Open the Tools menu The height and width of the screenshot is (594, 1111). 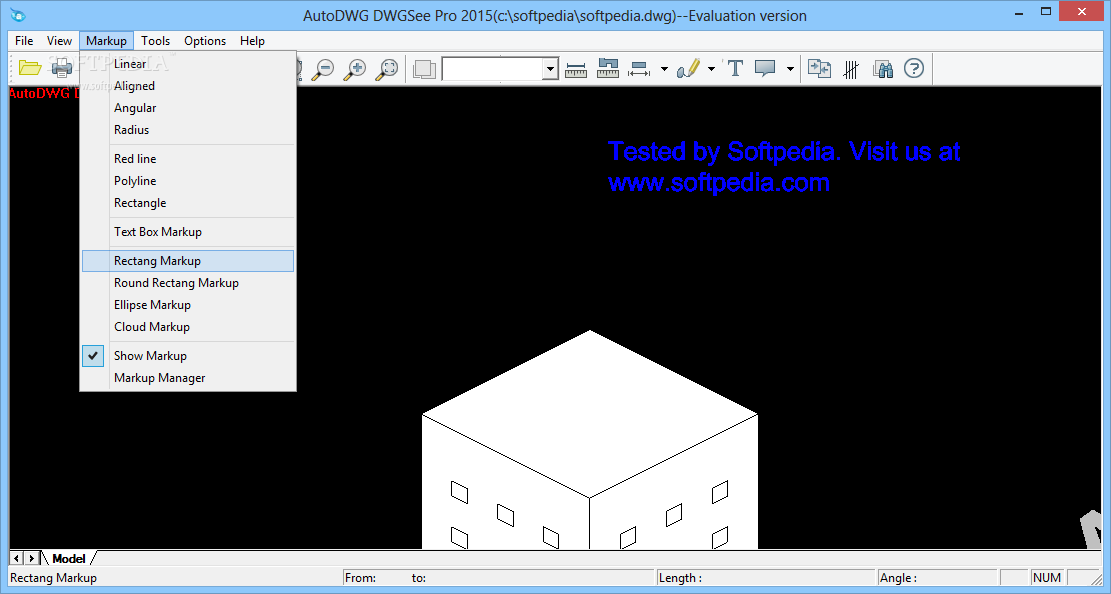click(x=155, y=40)
